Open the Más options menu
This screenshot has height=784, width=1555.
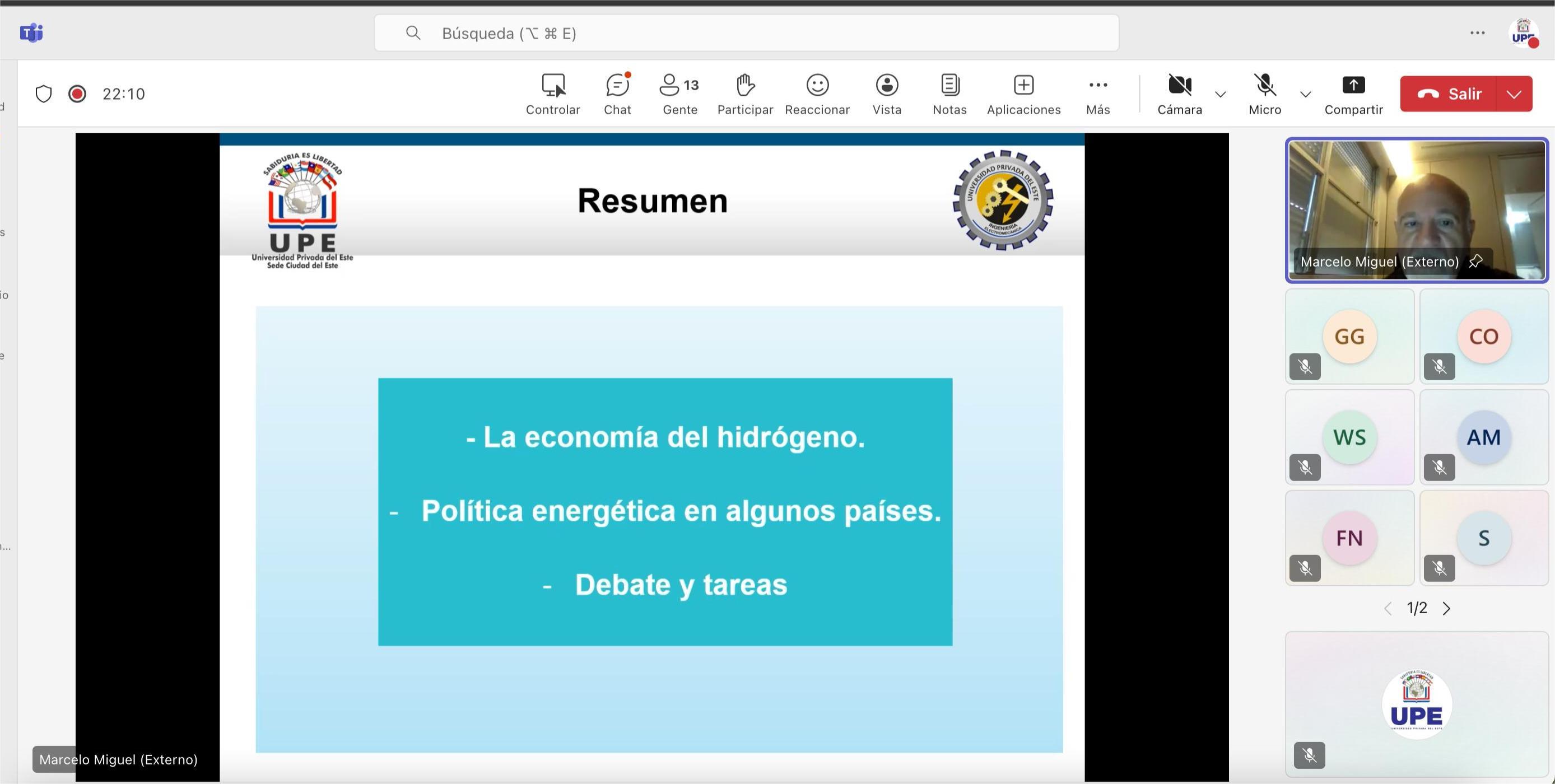coord(1097,94)
